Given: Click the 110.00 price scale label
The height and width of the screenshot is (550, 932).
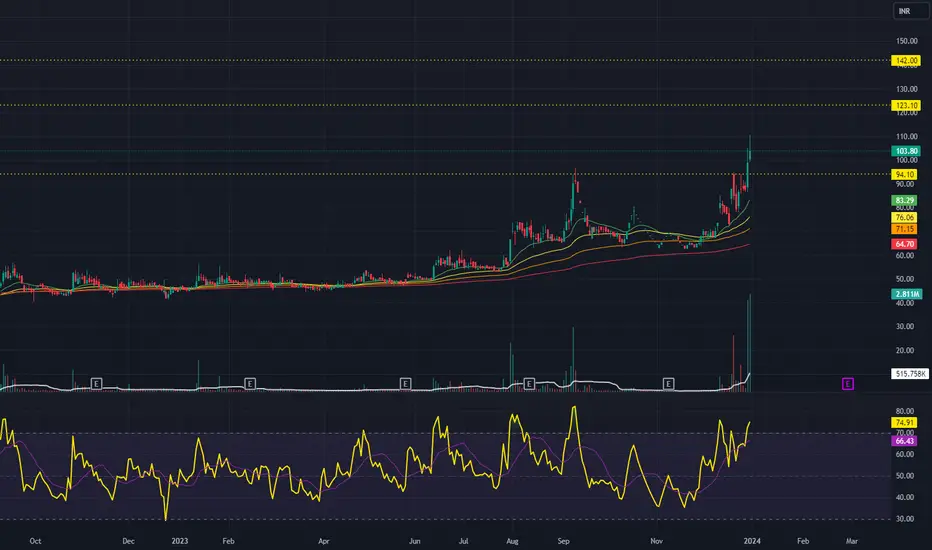Looking at the screenshot, I should (907, 137).
